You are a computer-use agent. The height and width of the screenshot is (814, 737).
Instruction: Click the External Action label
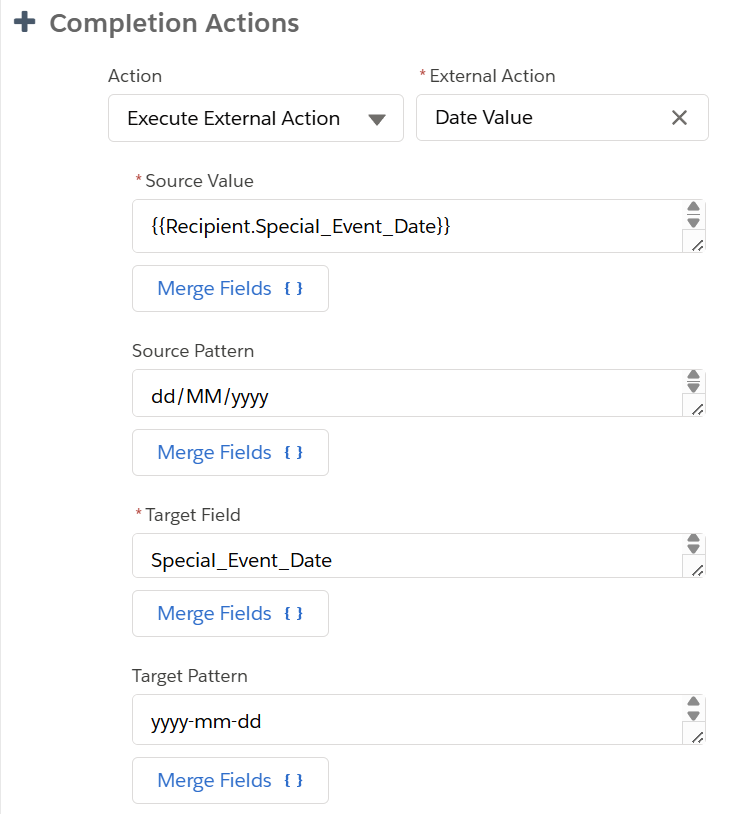tap(493, 76)
